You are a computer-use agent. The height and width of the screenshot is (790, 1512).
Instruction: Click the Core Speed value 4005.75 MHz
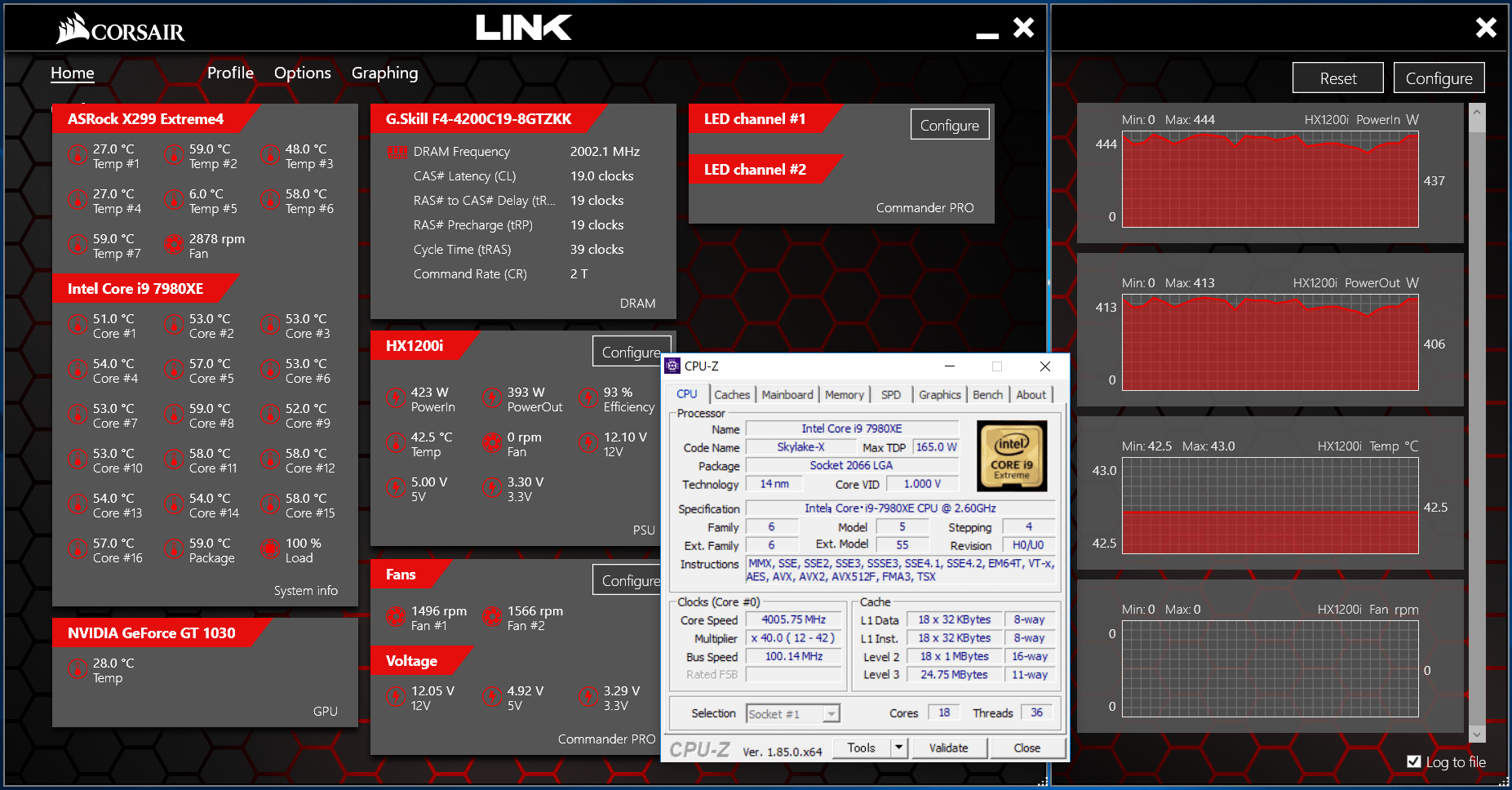pos(794,620)
